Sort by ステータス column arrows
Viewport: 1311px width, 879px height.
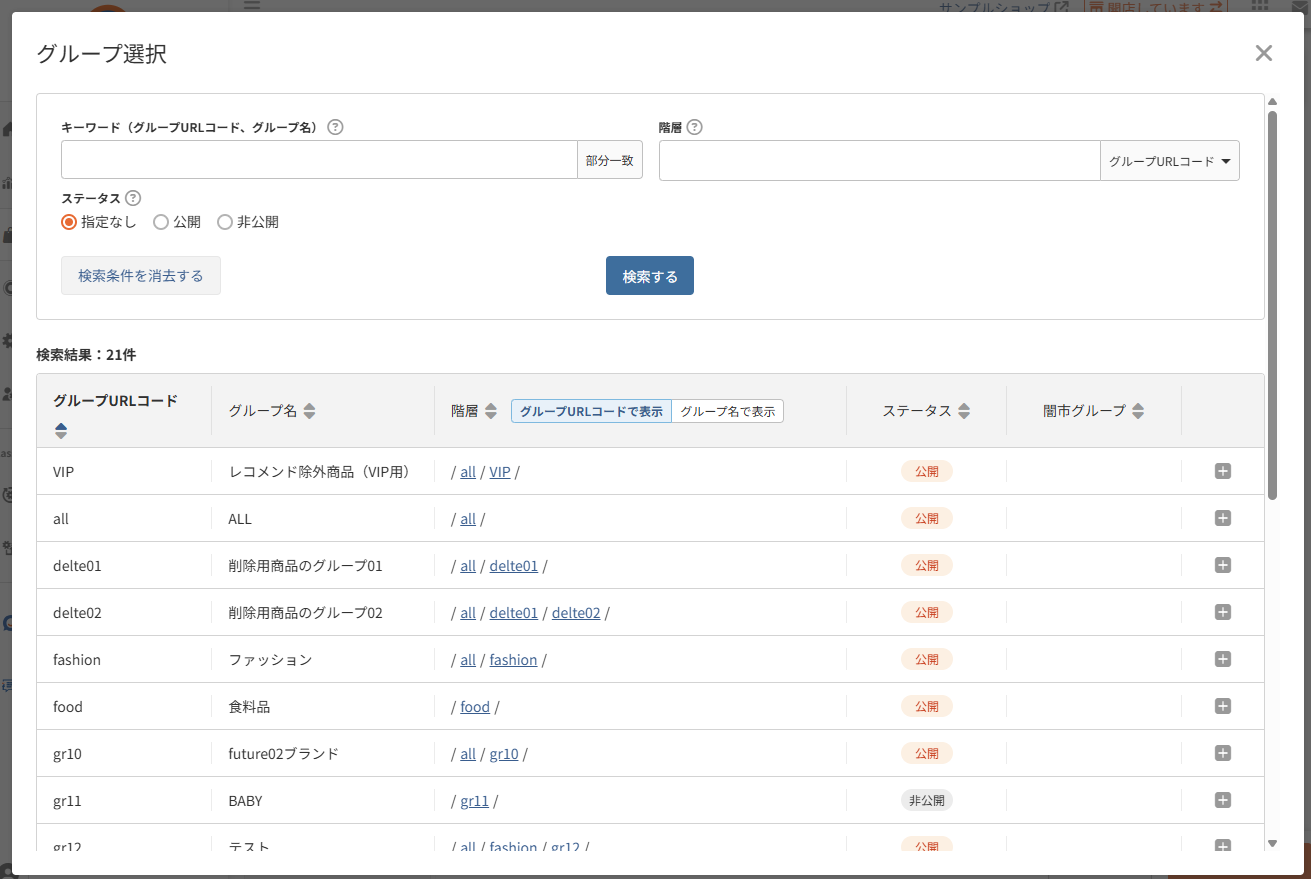coord(964,411)
